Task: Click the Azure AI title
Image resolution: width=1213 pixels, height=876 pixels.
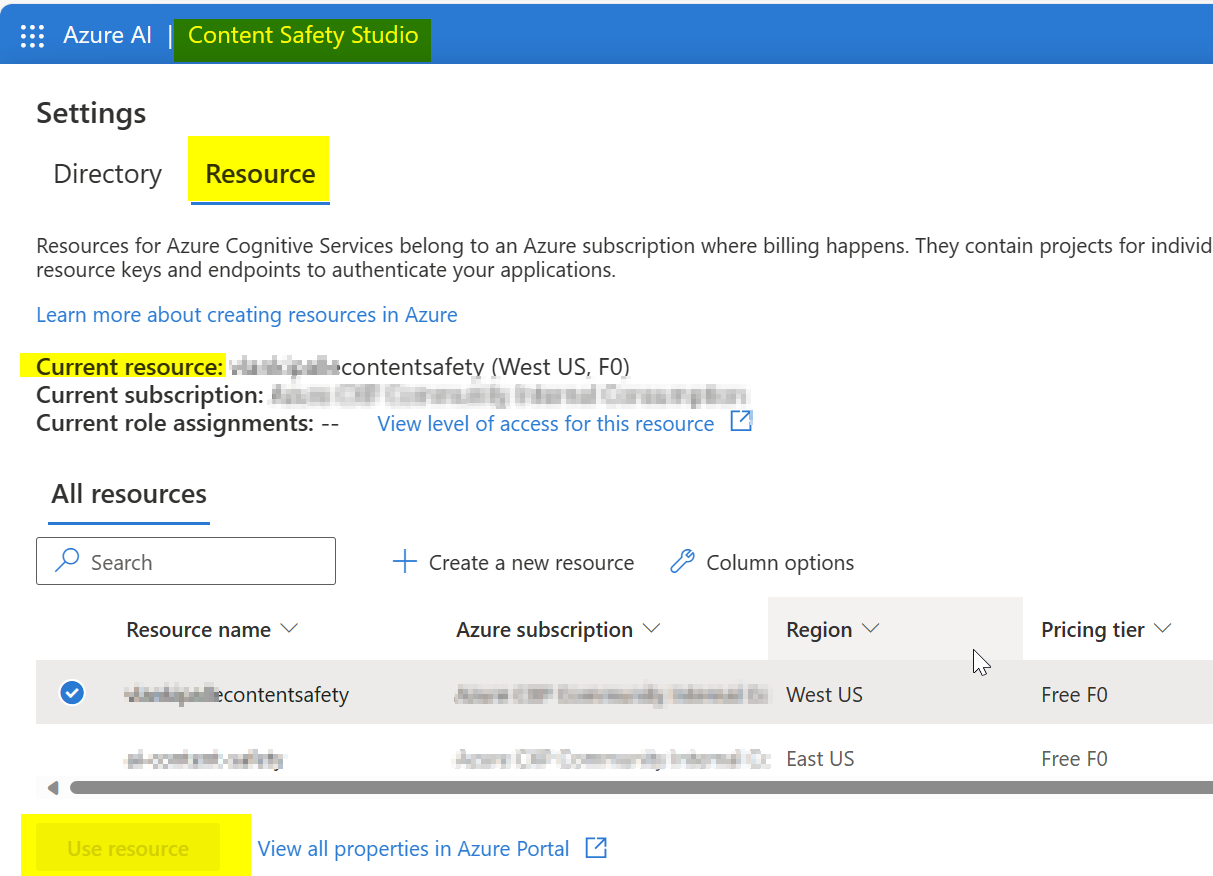Action: pos(108,35)
